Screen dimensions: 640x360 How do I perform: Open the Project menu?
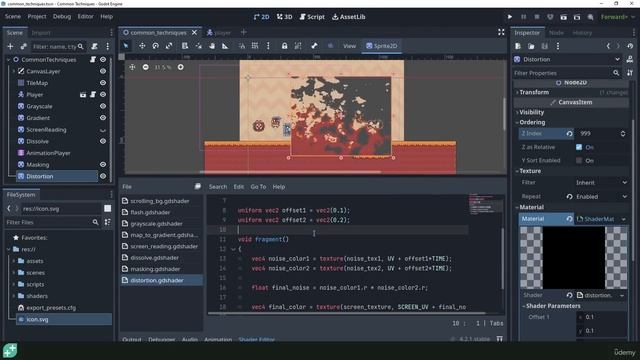(x=37, y=17)
